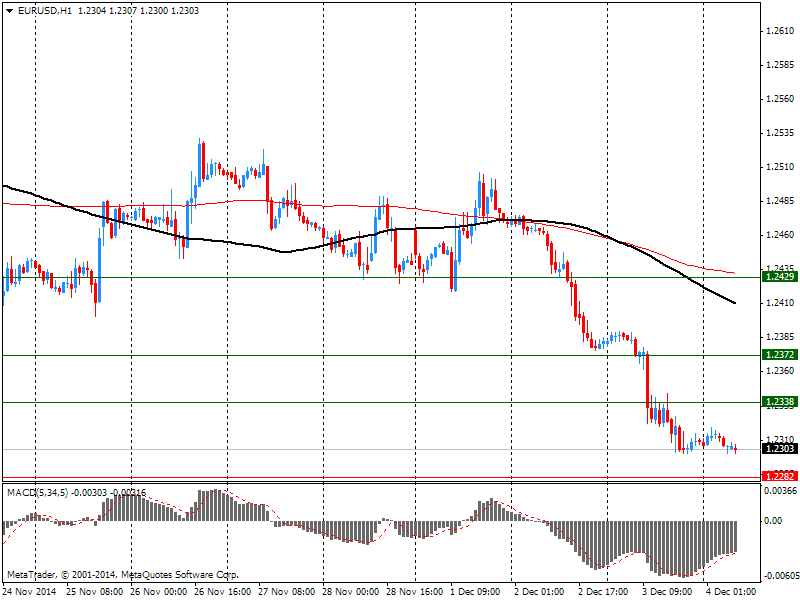Click the 28 Nov 16:00 time label
The height and width of the screenshot is (600, 800).
coord(414,592)
